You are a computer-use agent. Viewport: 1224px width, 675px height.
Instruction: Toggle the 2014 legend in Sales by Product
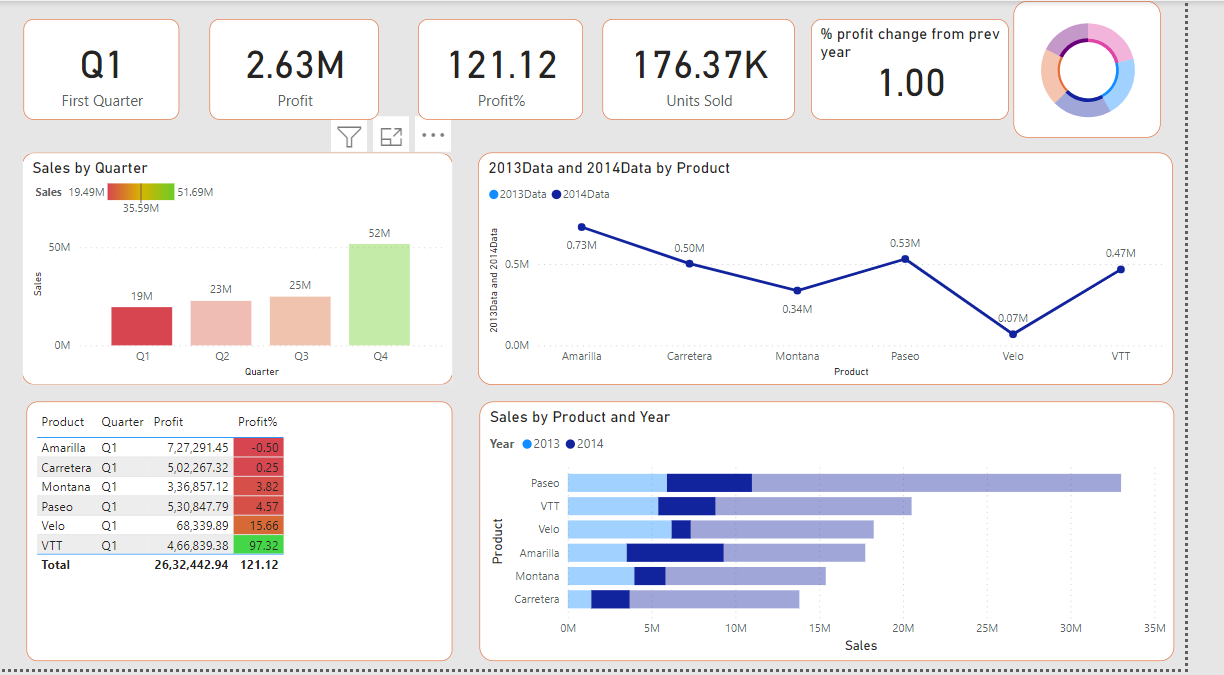tap(585, 444)
